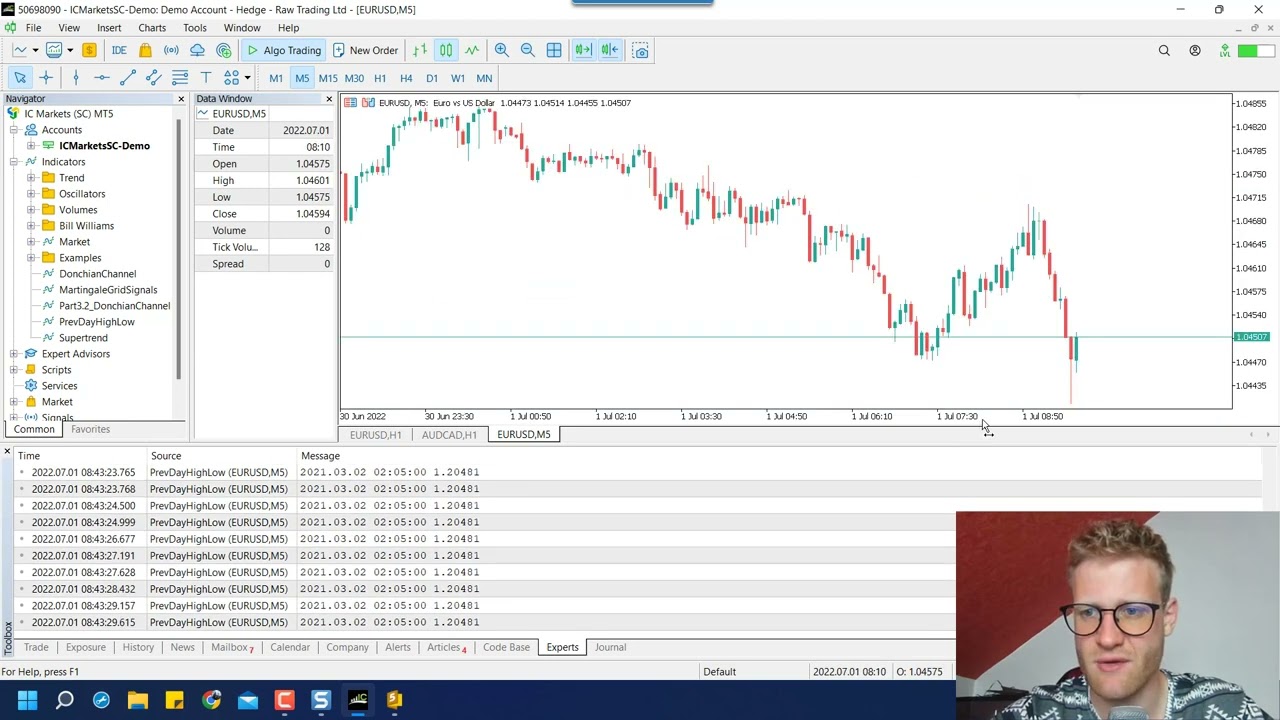Screen dimensions: 1280x720
Task: Select the vertical line drawing tool
Action: tap(76, 78)
